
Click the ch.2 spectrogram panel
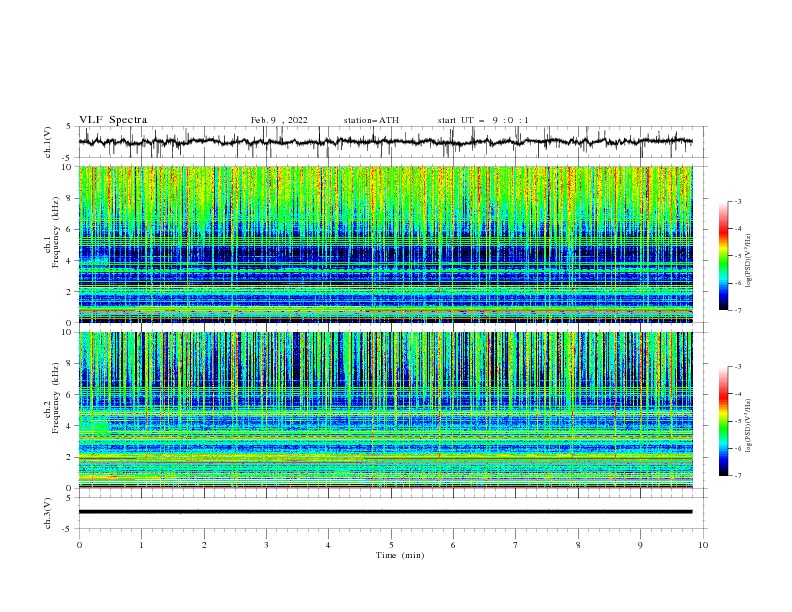tap(385, 410)
